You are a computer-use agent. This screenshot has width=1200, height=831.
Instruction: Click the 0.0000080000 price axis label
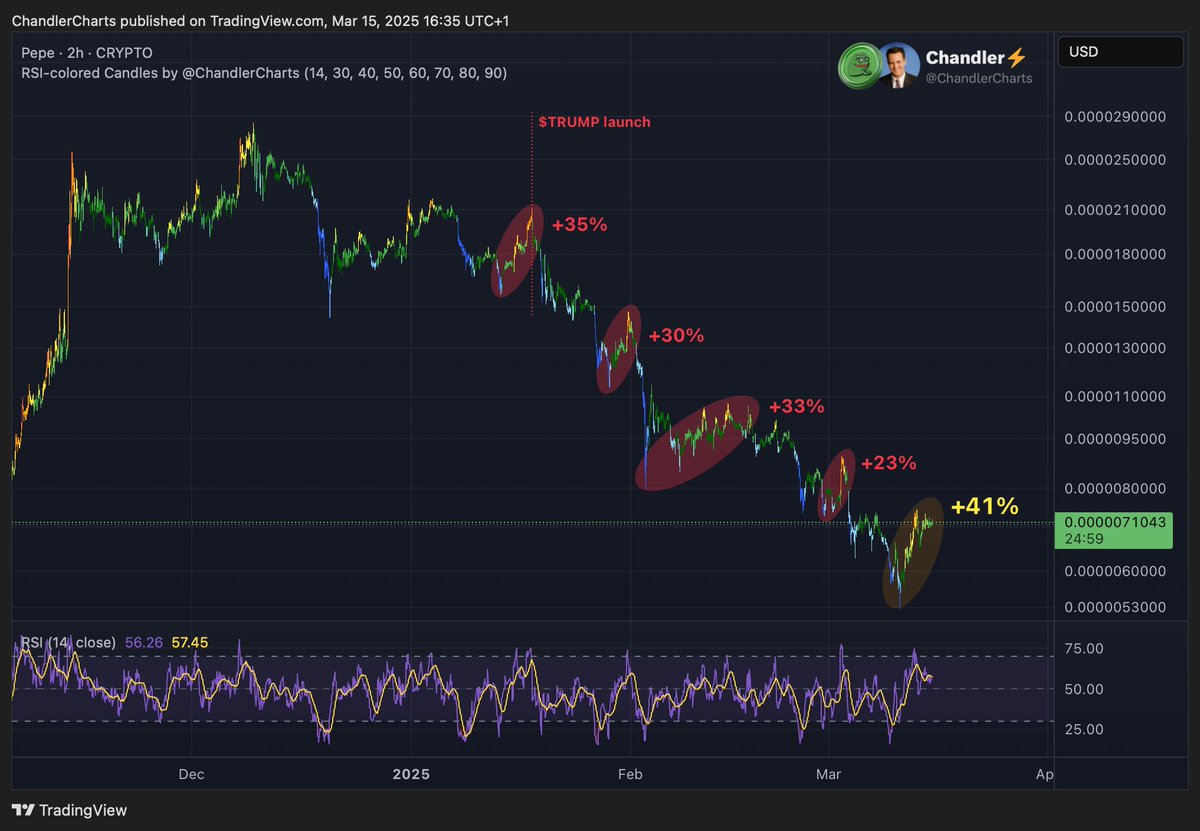point(1115,489)
